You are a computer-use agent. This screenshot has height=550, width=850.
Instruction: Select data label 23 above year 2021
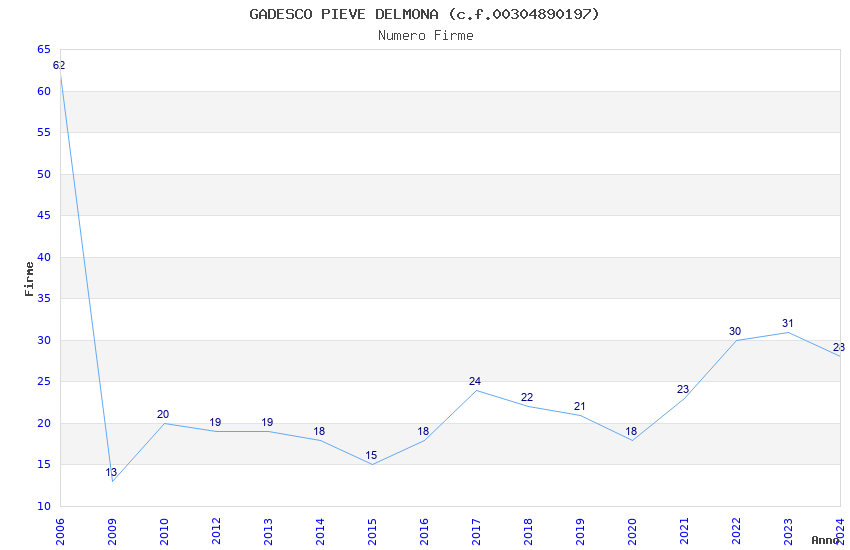pos(683,389)
